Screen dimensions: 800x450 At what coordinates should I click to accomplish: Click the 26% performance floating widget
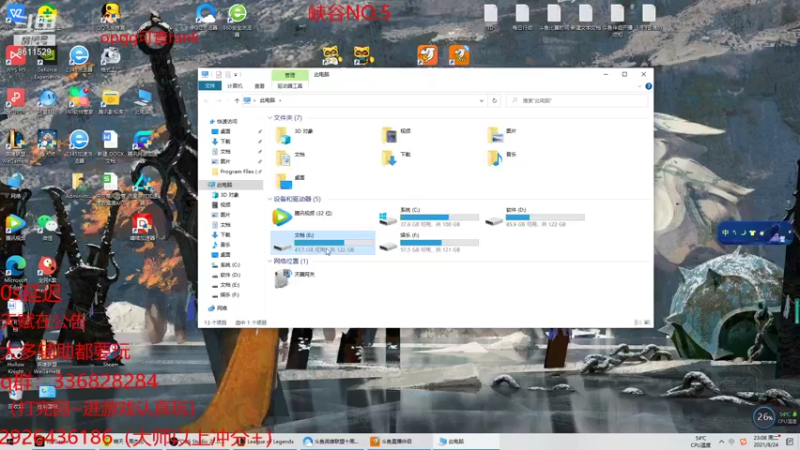coord(764,417)
